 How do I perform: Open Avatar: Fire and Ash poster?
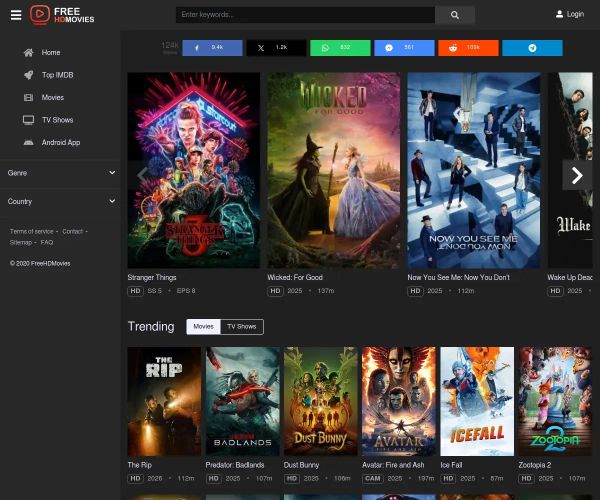399,401
